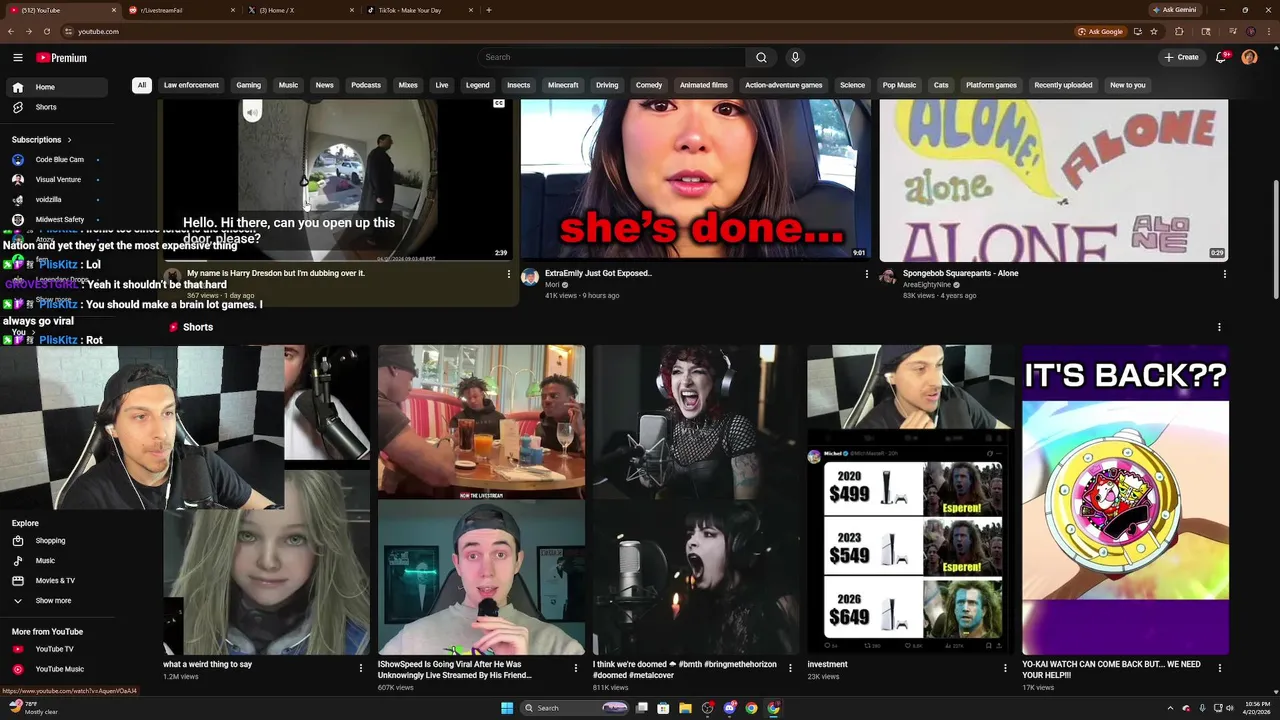Switch to TikTok Make Your Day tab
This screenshot has height=720, width=1280.
point(418,10)
